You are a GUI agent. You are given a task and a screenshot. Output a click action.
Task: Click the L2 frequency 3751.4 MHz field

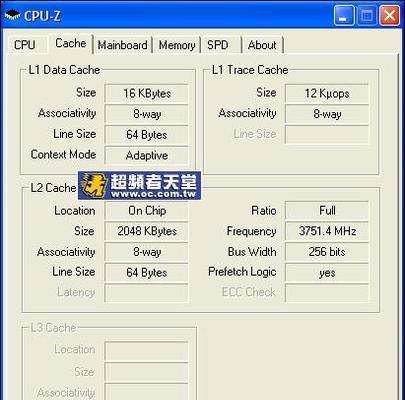click(x=327, y=231)
